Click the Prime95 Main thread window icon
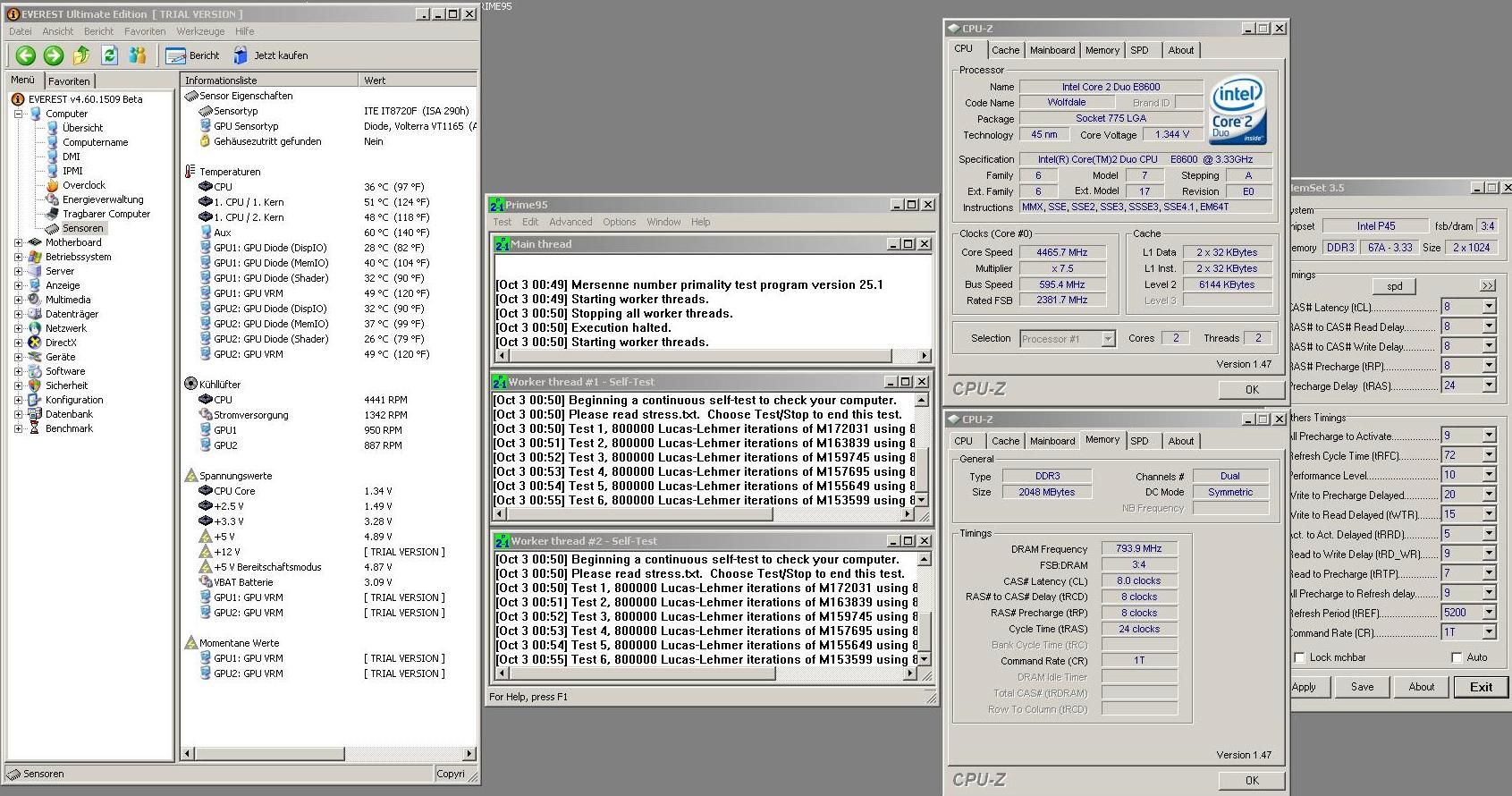The height and width of the screenshot is (796, 1512). [502, 244]
